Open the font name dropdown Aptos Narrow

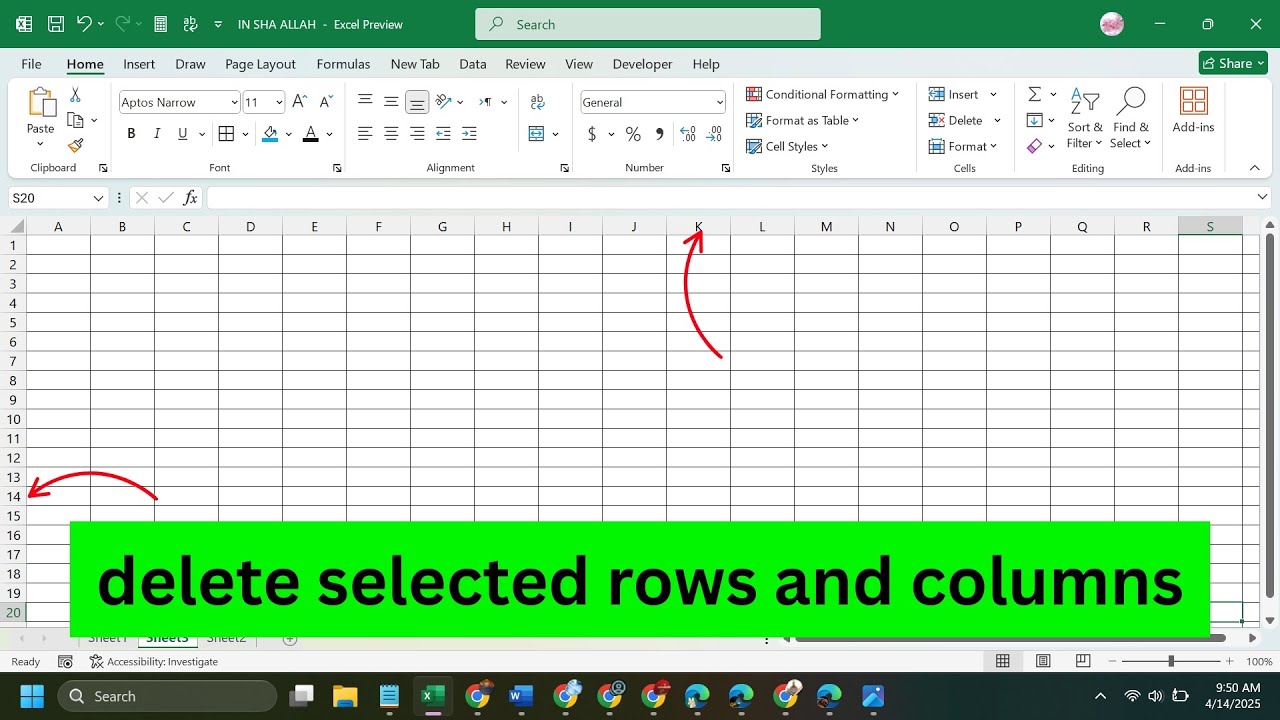tap(234, 102)
